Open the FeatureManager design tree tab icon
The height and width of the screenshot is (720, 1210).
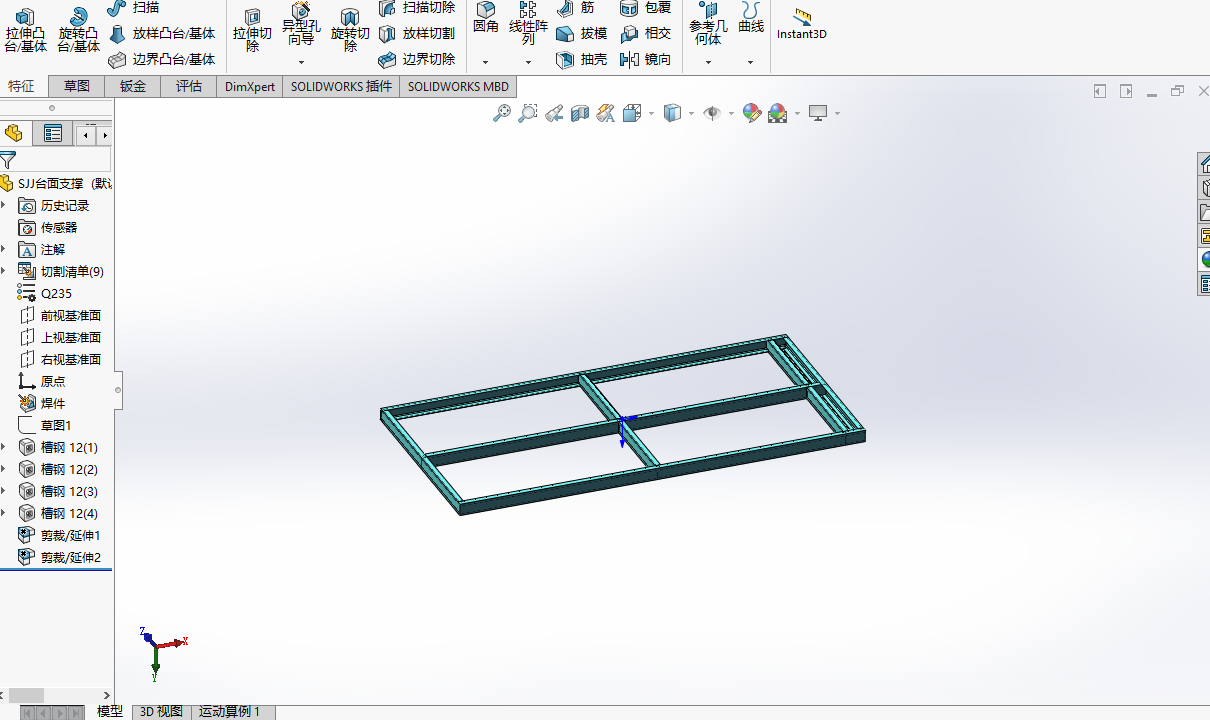coord(14,133)
